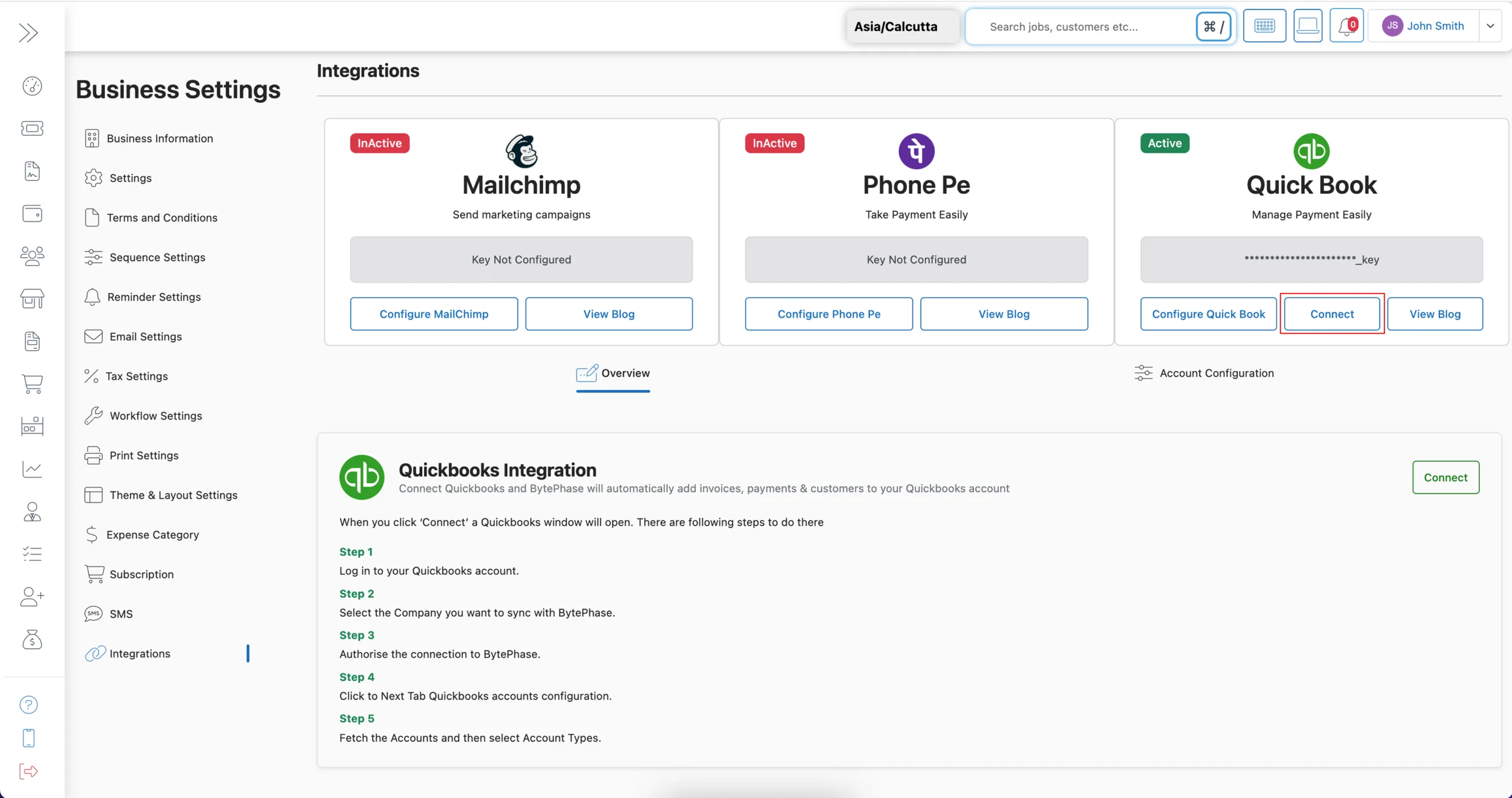Open the invoice document icon in sidebar
1512x798 pixels.
click(32, 341)
